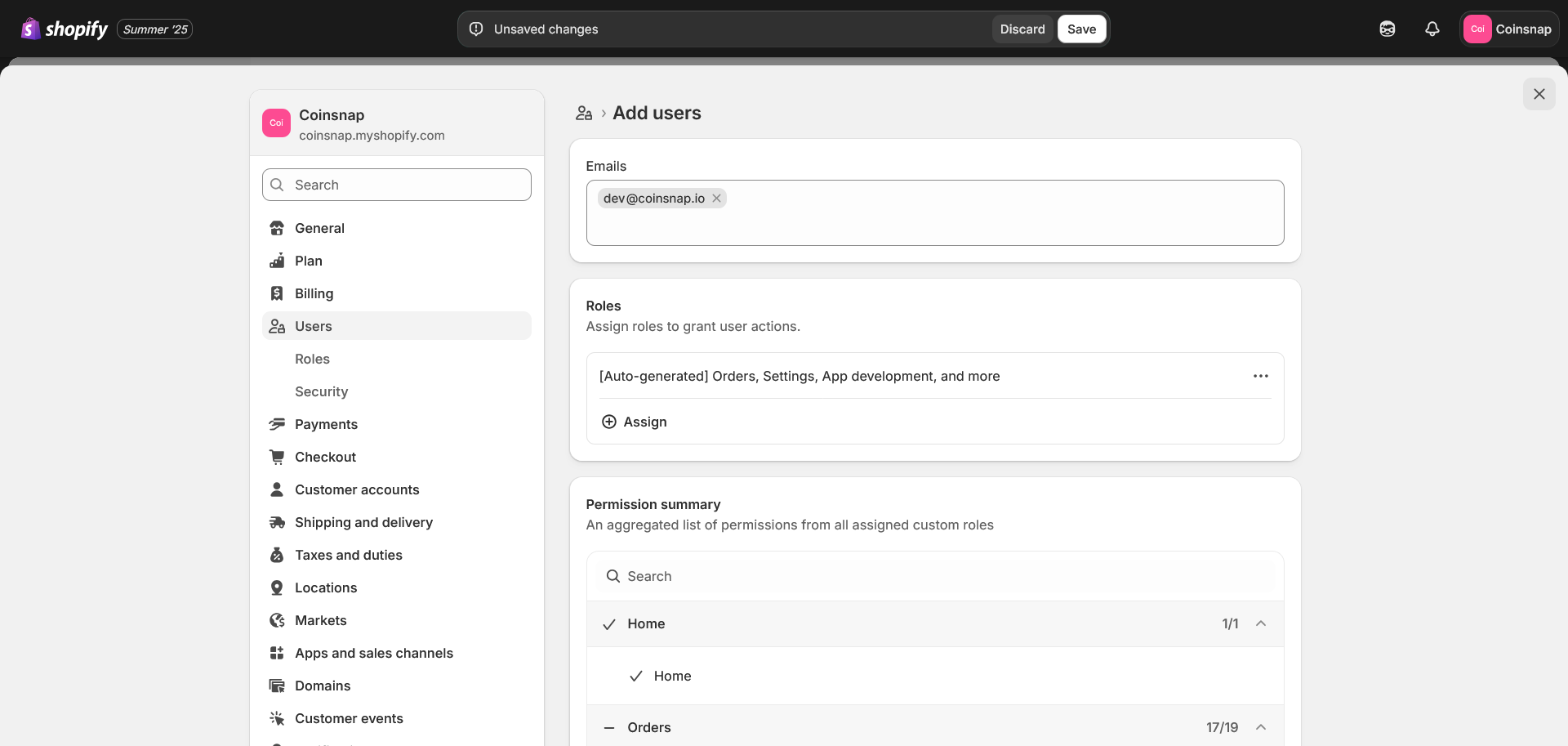Collapse the Home permissions section chevron
The width and height of the screenshot is (1568, 746).
pyautogui.click(x=1260, y=623)
